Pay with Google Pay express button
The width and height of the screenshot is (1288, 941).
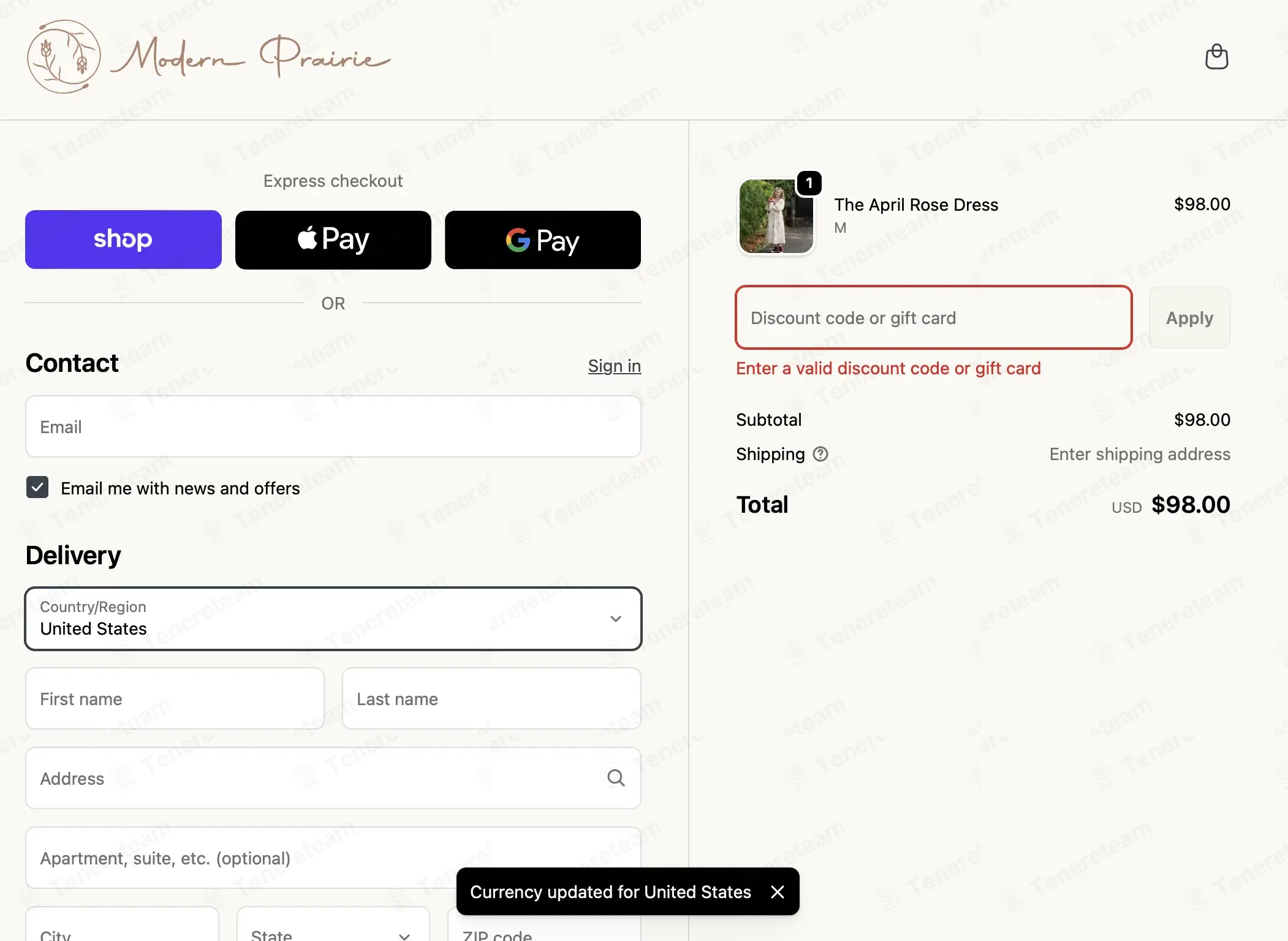click(x=543, y=240)
